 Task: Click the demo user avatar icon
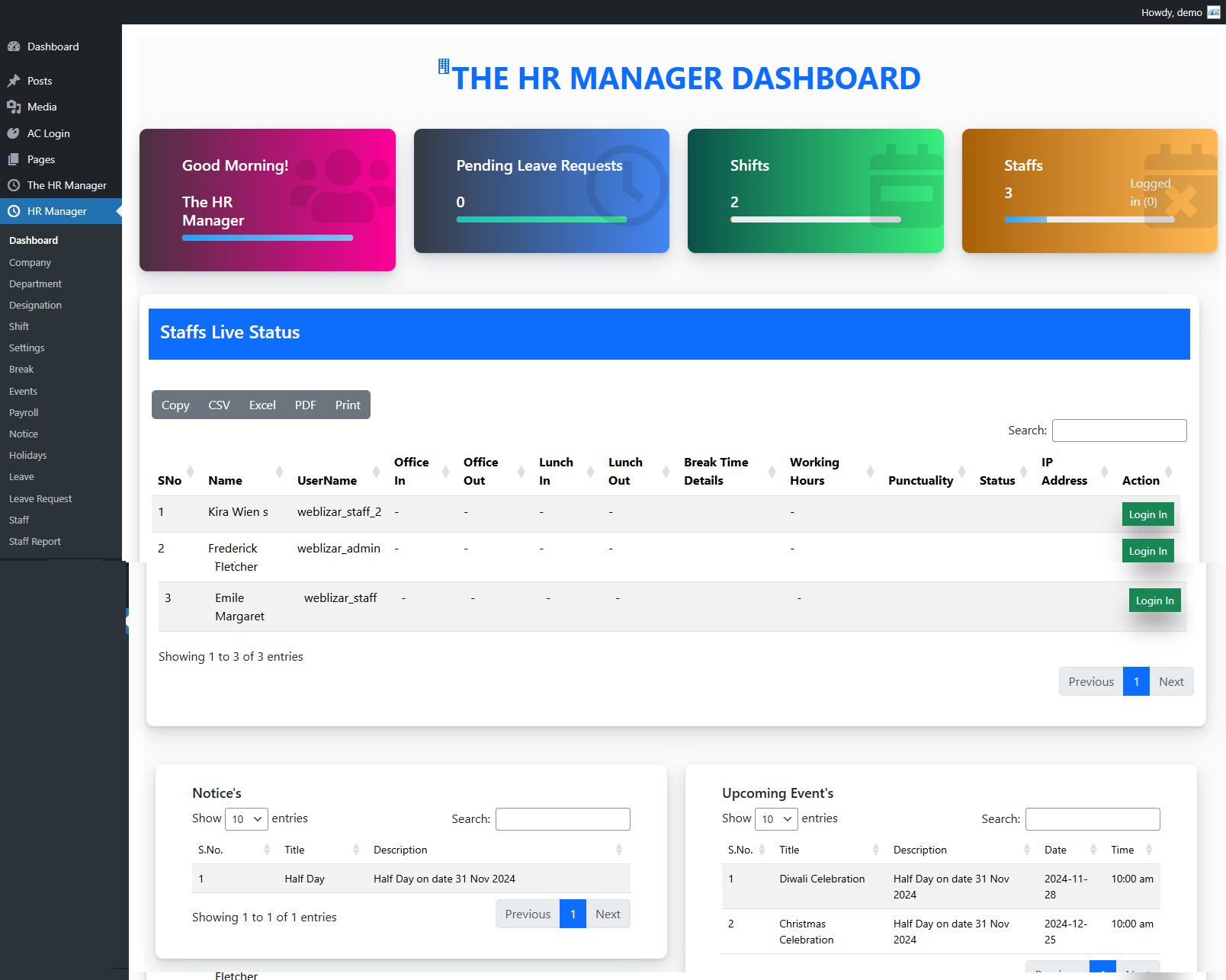click(1214, 12)
